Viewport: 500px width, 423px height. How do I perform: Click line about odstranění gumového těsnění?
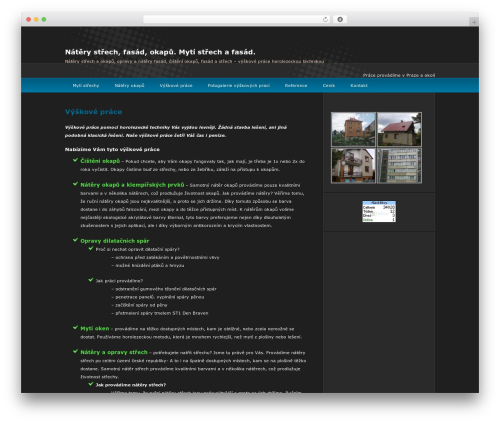tap(164, 289)
